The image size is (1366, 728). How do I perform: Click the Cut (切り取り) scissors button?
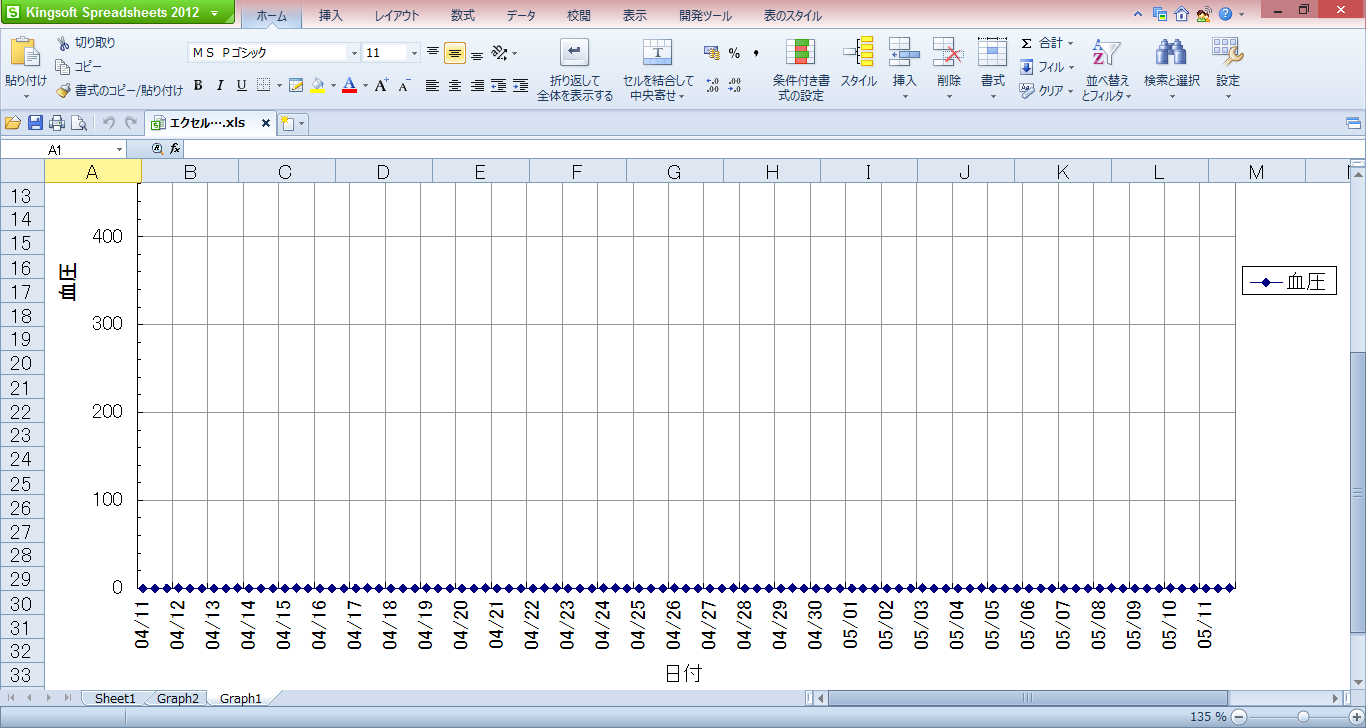86,43
